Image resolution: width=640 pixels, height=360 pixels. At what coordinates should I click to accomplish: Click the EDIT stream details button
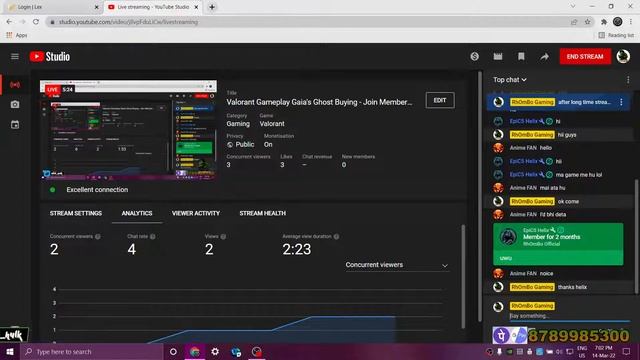point(440,100)
